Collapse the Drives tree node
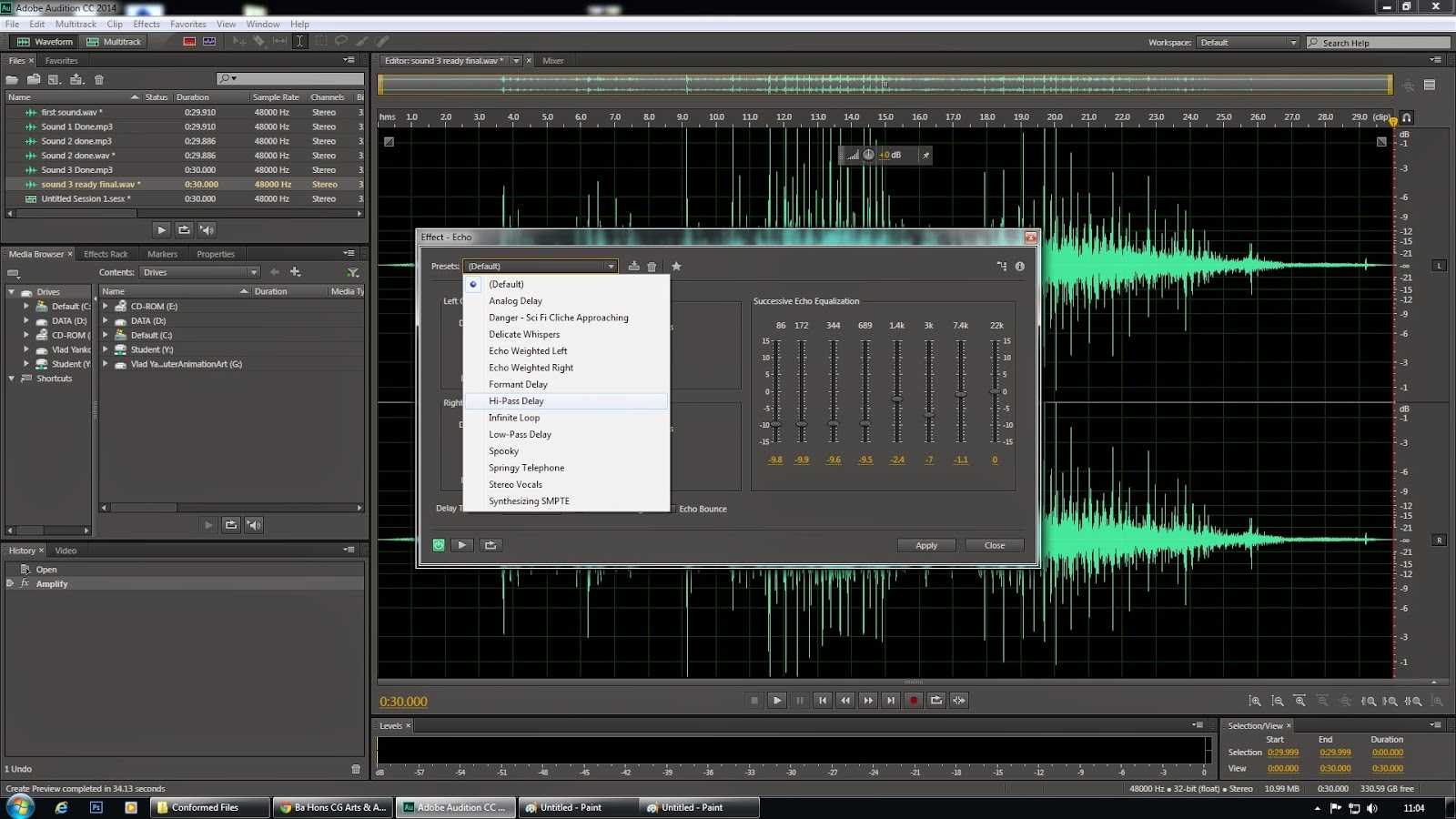This screenshot has width=1456, height=819. [x=11, y=292]
